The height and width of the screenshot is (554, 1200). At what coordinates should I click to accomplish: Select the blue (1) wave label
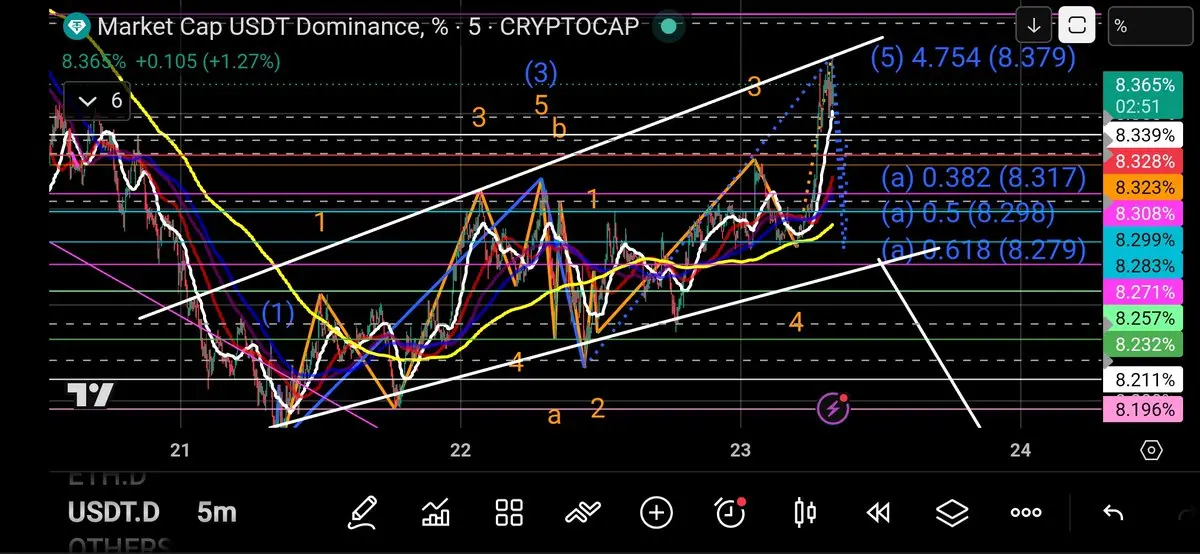pos(278,314)
